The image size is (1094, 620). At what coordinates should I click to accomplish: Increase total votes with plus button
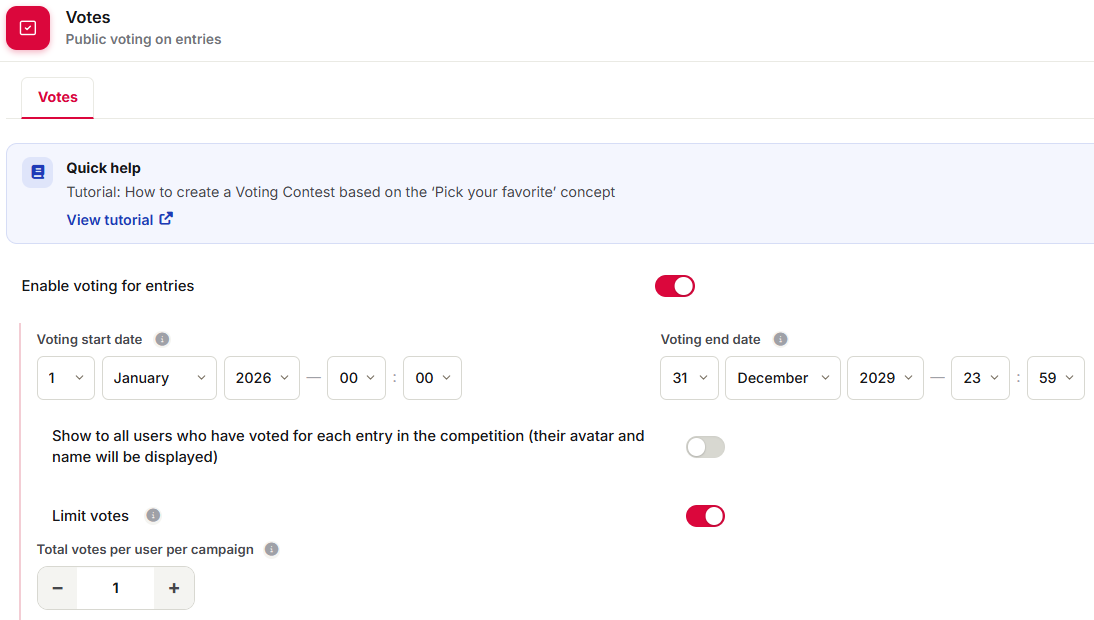[x=174, y=588]
